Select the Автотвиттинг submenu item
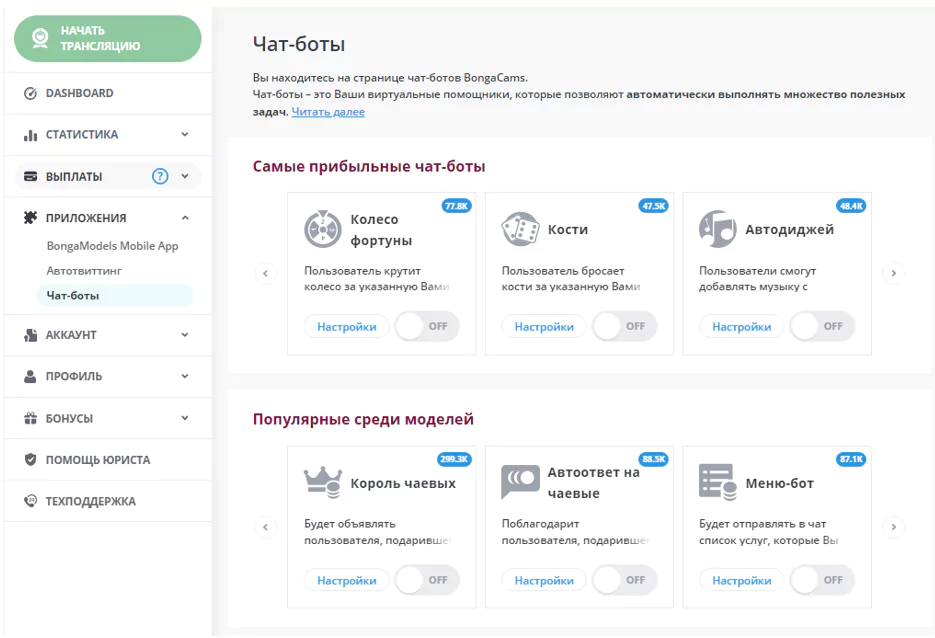The height and width of the screenshot is (638, 935). (84, 271)
